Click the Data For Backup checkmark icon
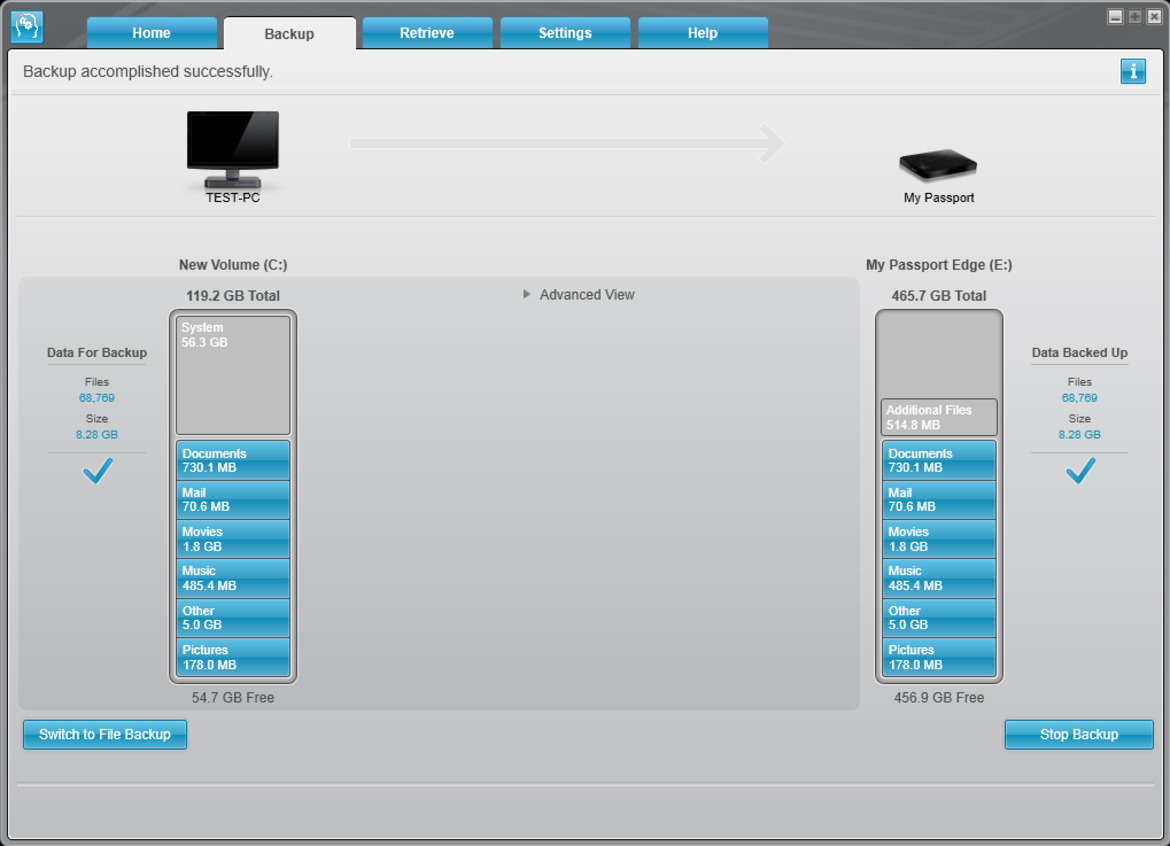Image resolution: width=1170 pixels, height=846 pixels. click(98, 471)
